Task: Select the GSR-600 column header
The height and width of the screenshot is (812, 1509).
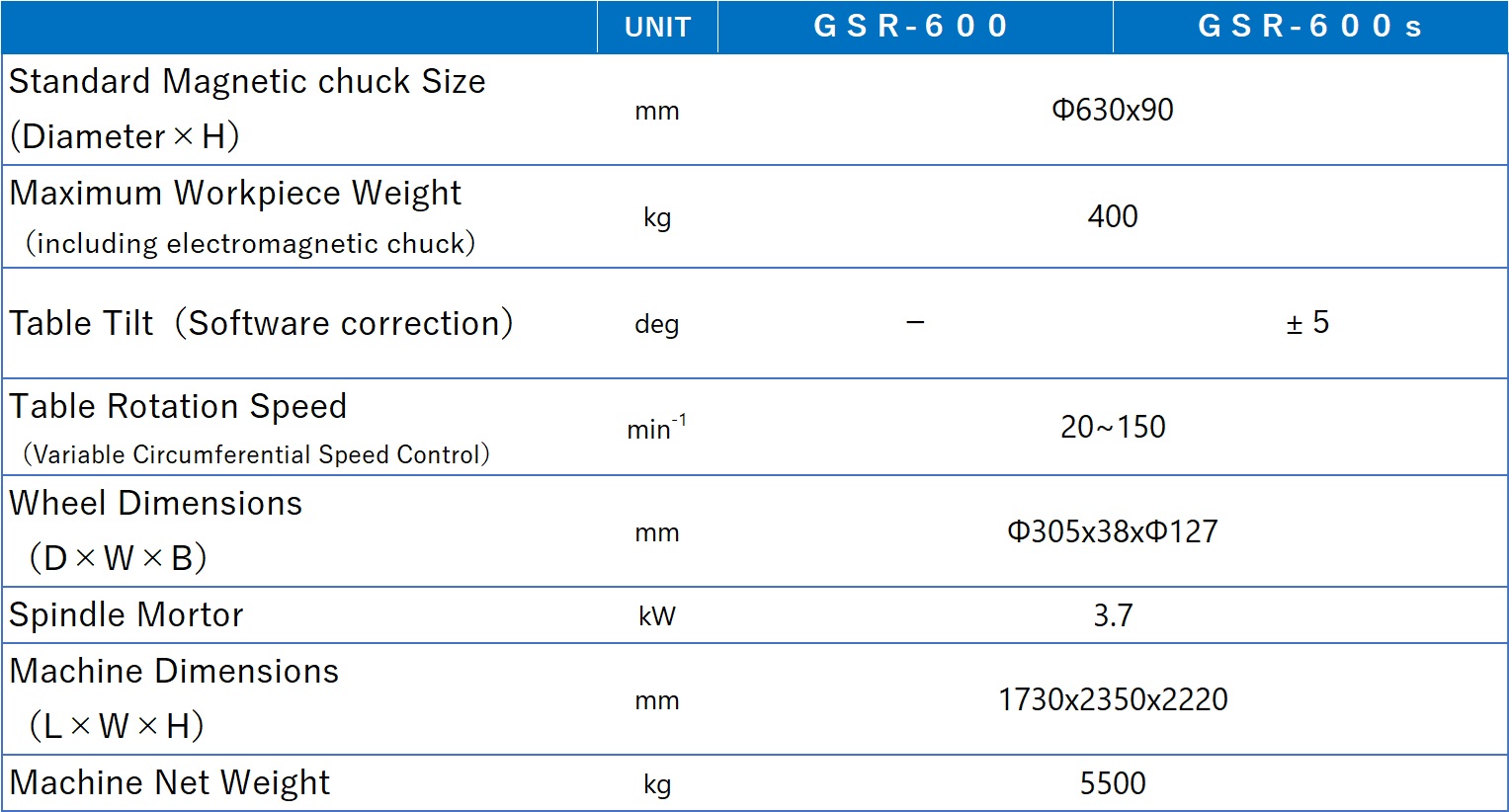Action: click(911, 27)
